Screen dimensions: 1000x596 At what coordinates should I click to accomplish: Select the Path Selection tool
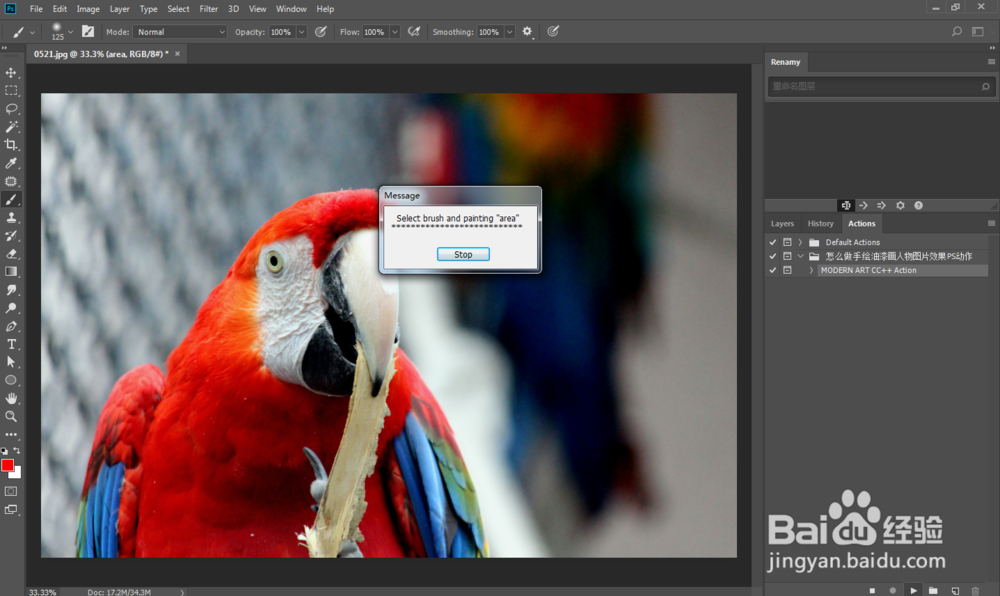[x=11, y=362]
